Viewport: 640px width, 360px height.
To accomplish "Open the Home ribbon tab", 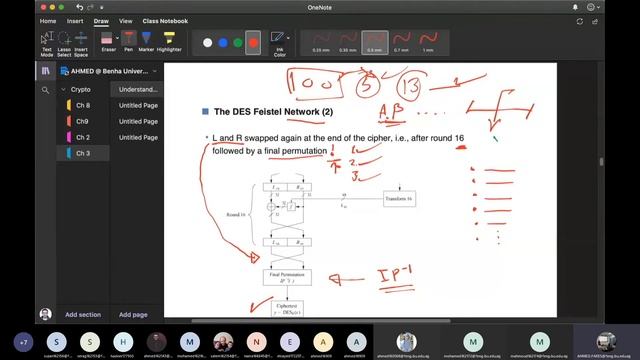I will click(48, 21).
